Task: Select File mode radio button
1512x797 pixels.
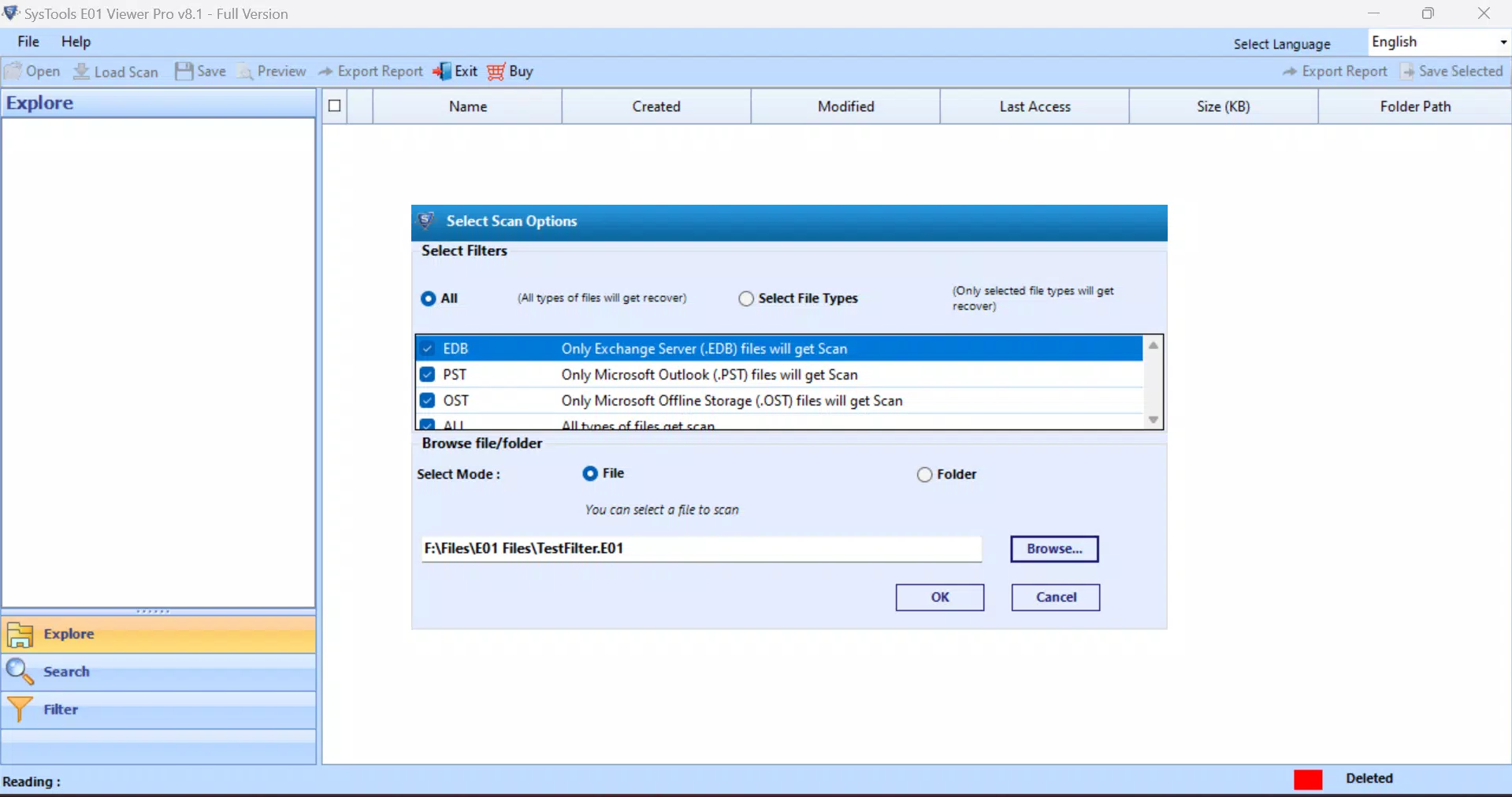Action: point(589,473)
